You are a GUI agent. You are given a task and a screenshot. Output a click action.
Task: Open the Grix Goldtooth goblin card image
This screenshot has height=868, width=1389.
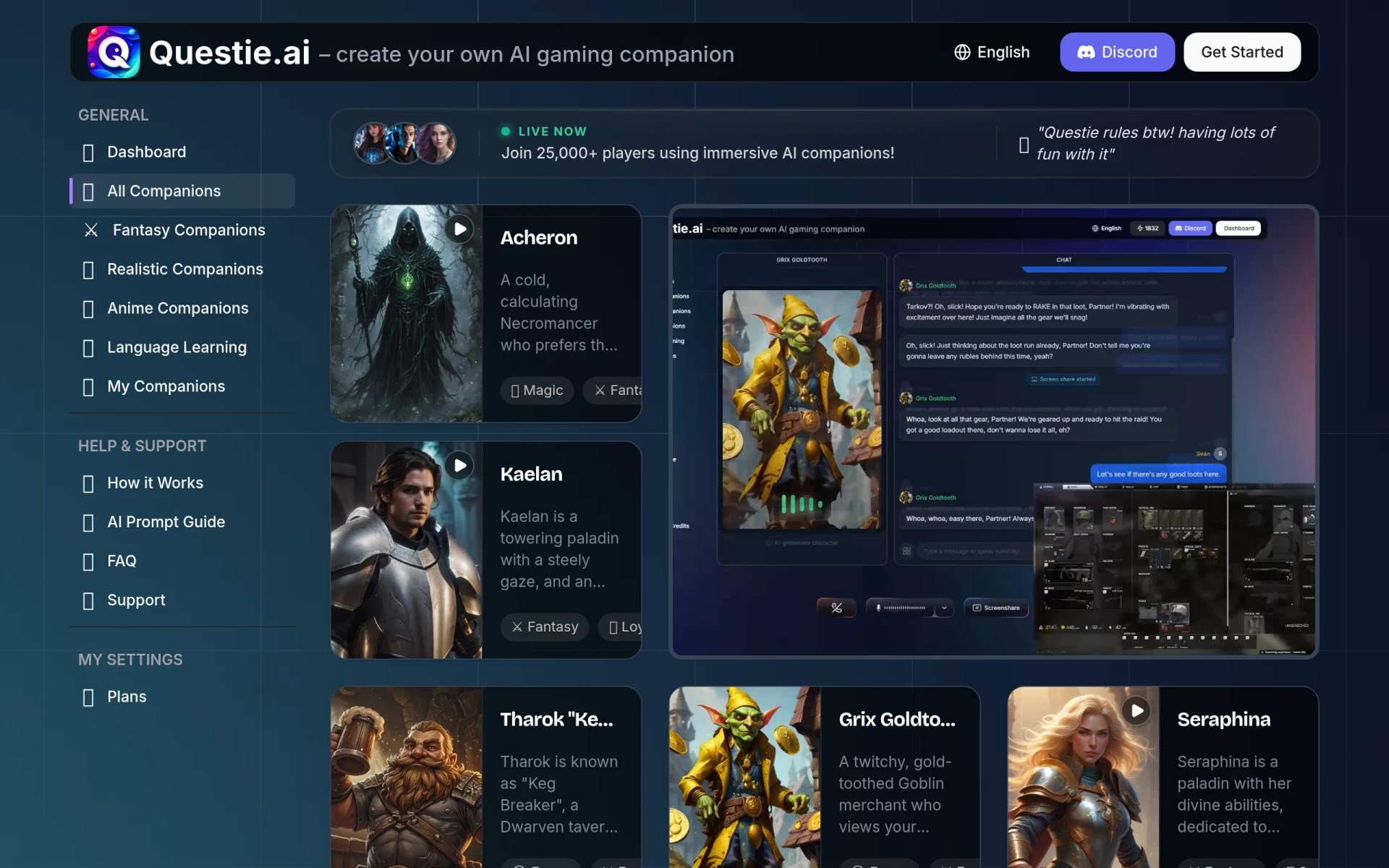pos(745,778)
